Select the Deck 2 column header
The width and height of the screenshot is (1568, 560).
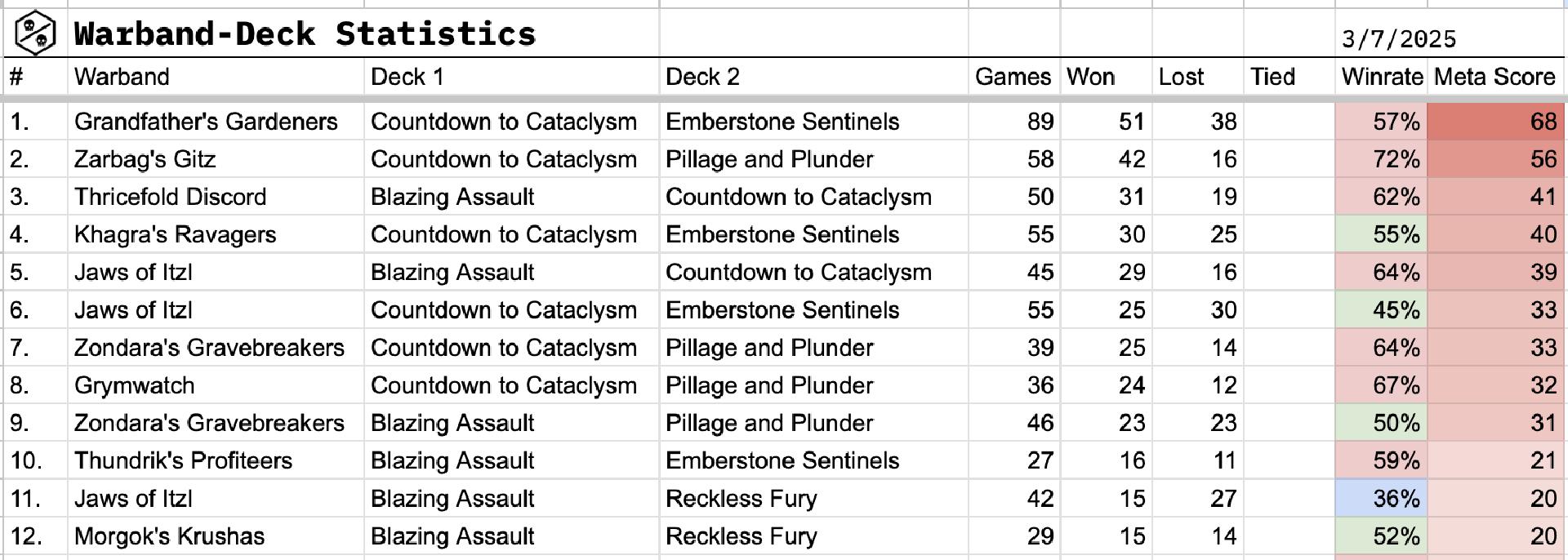tap(813, 77)
